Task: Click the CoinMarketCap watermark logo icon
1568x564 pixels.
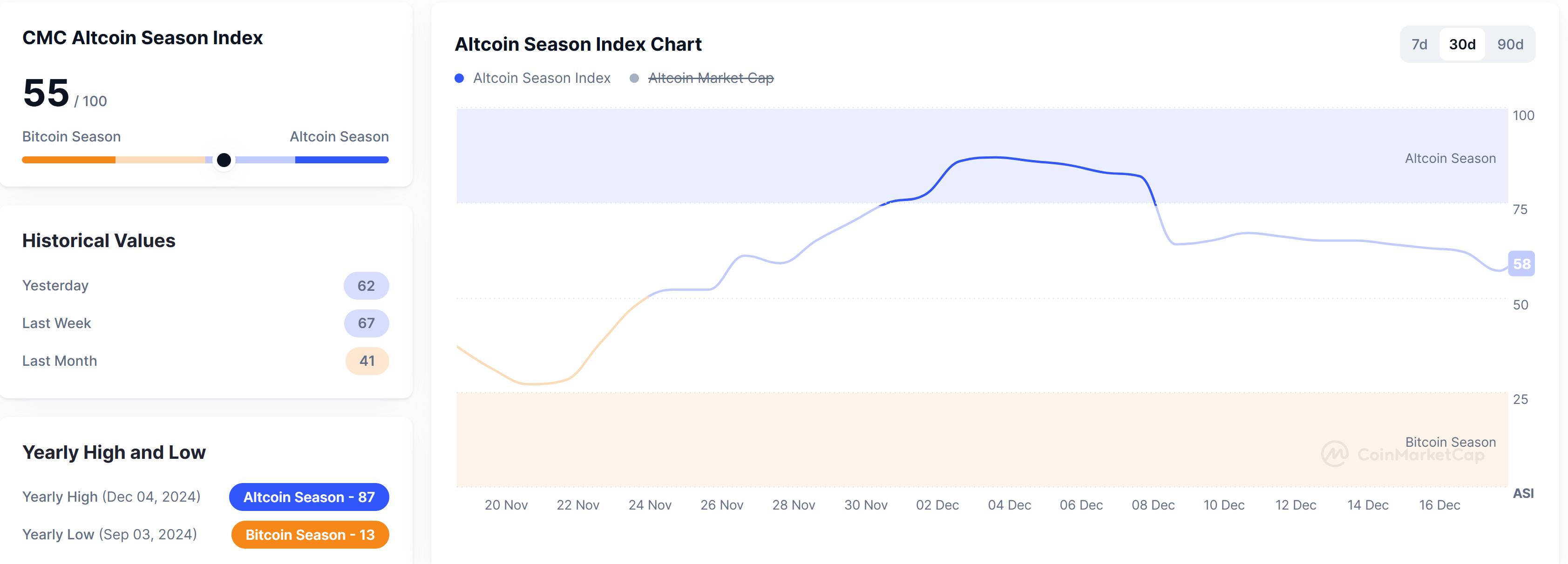Action: tap(1334, 454)
